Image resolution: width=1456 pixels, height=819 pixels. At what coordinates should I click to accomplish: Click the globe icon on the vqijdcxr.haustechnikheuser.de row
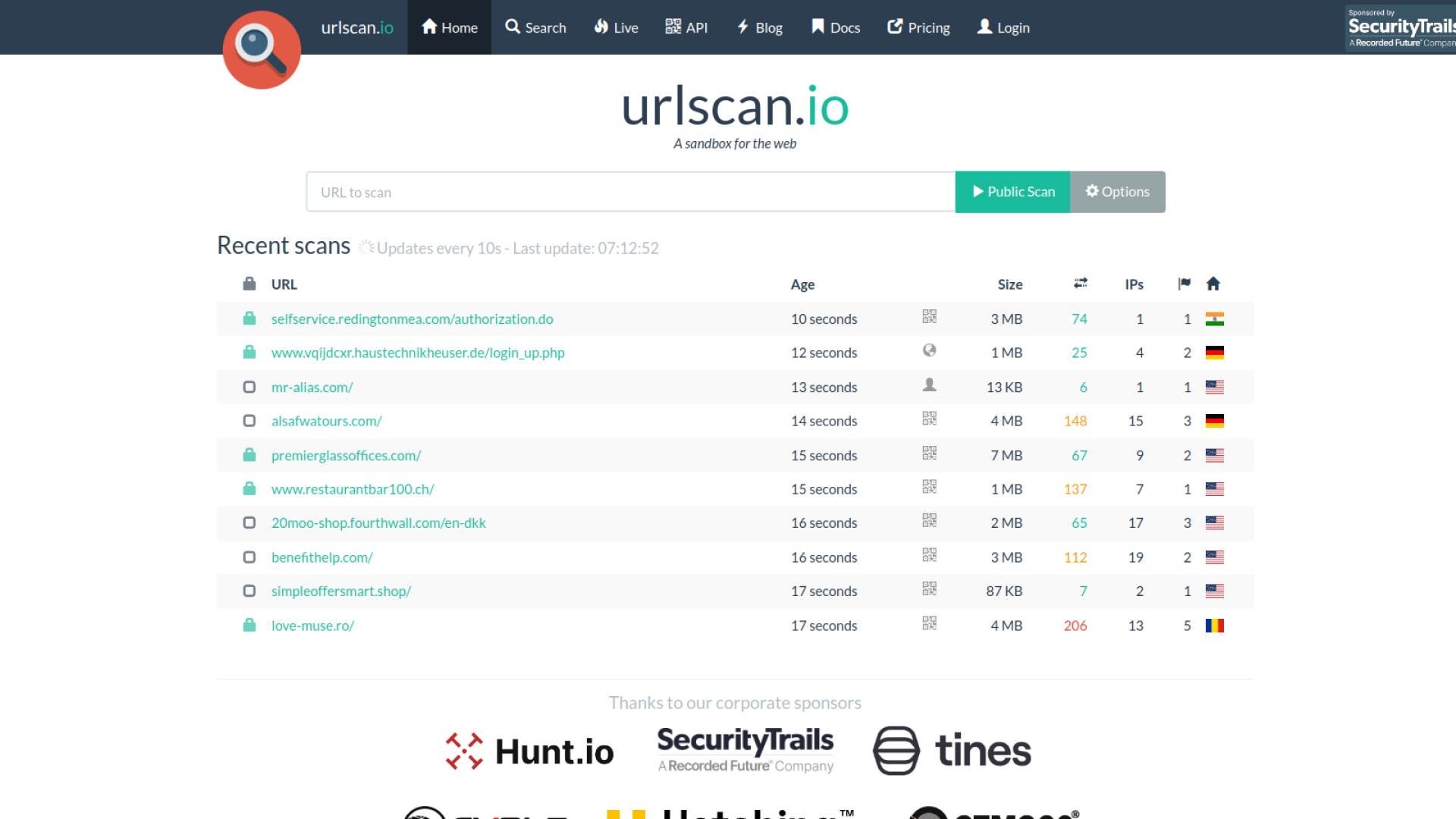[x=929, y=350]
